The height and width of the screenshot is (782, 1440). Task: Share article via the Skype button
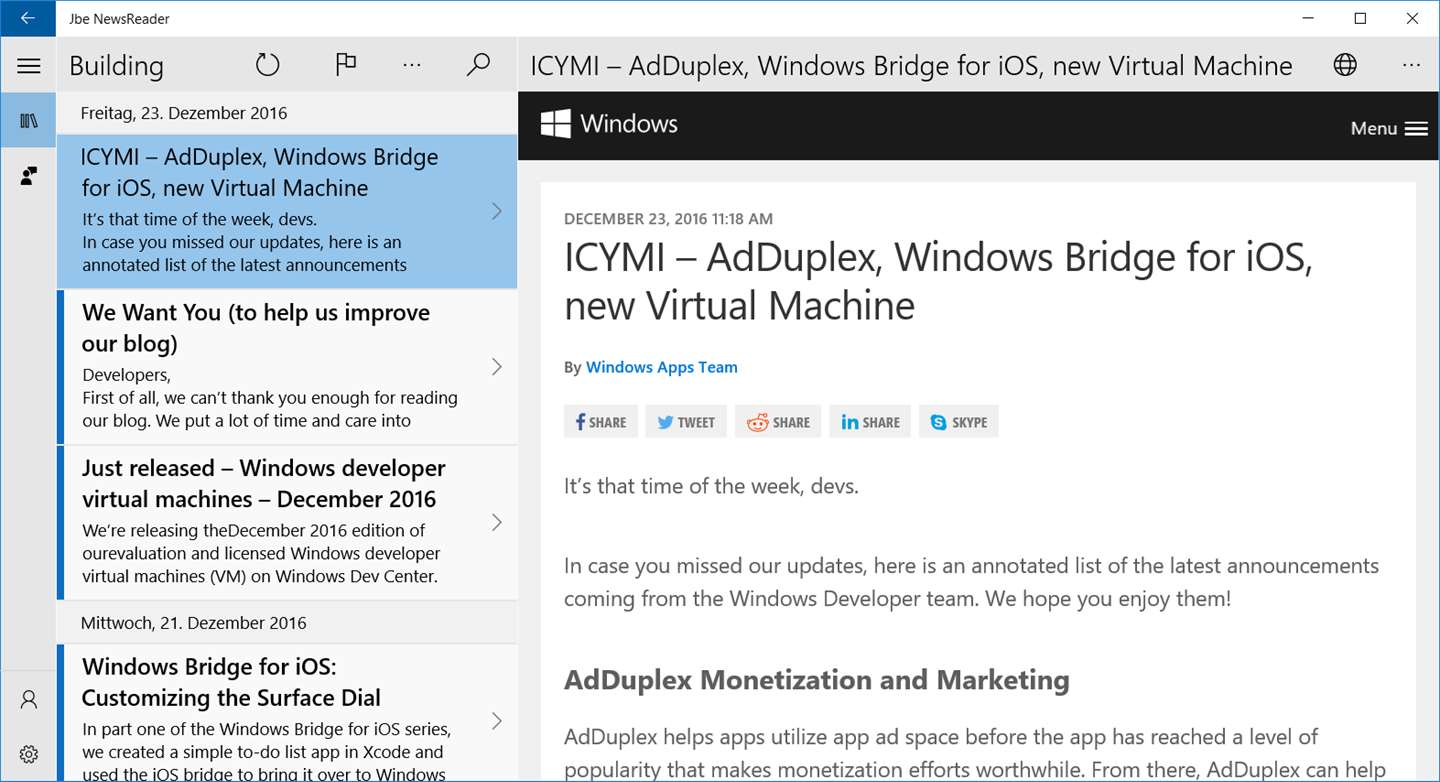959,422
